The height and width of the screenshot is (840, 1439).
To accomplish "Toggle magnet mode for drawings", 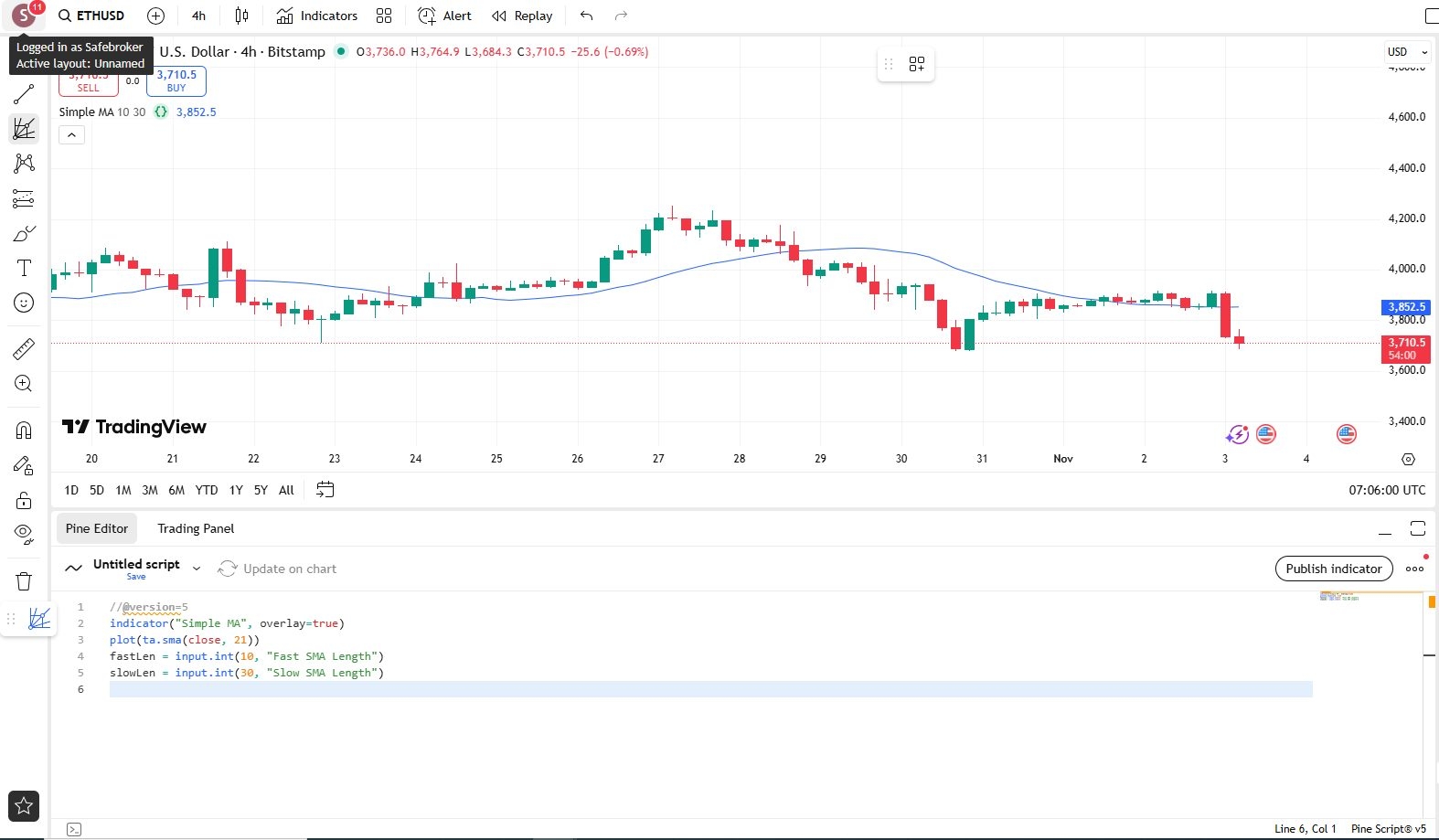I will click(x=24, y=431).
